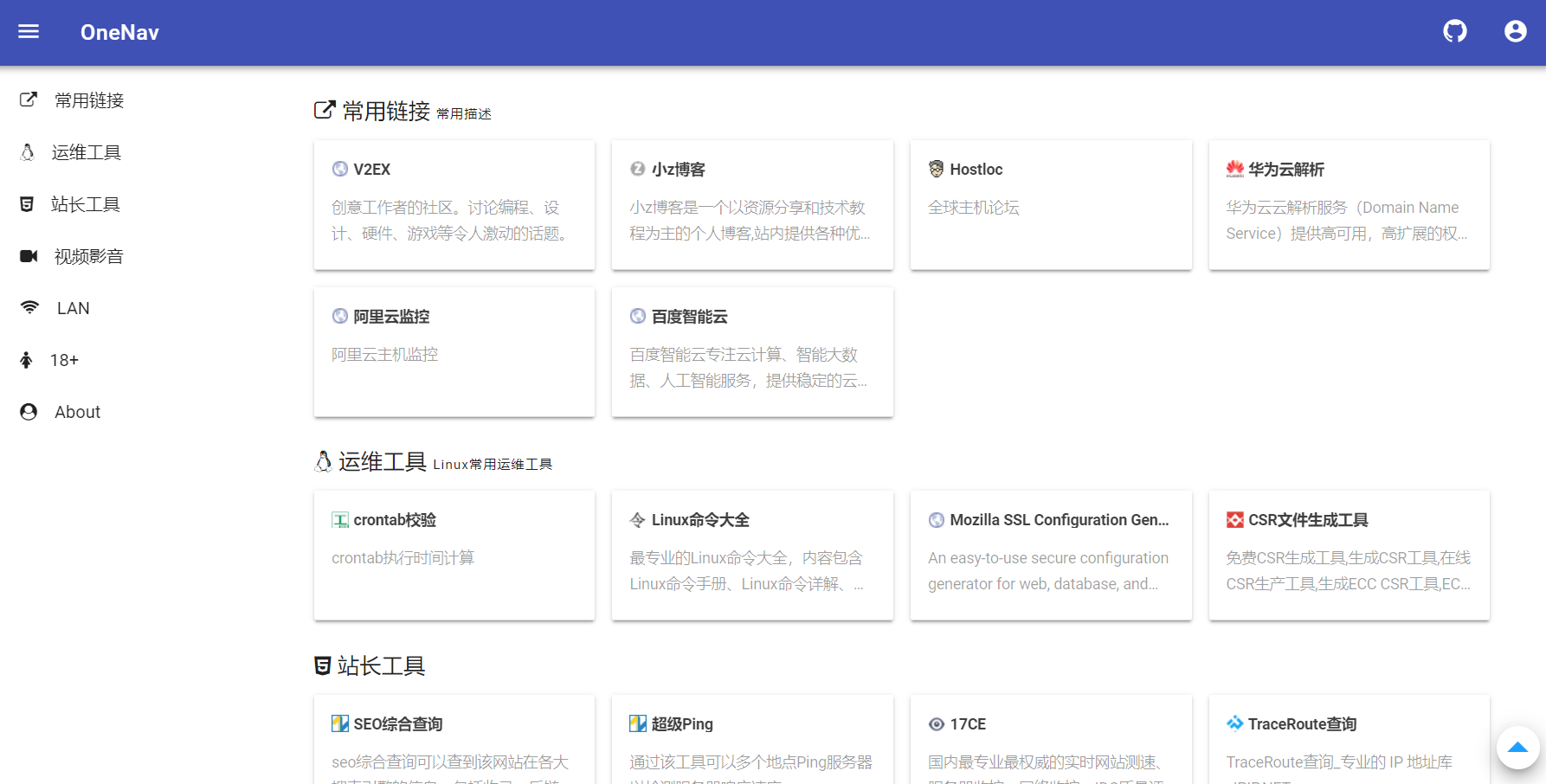Image resolution: width=1546 pixels, height=784 pixels.
Task: Click the user account icon
Action: click(x=1515, y=32)
